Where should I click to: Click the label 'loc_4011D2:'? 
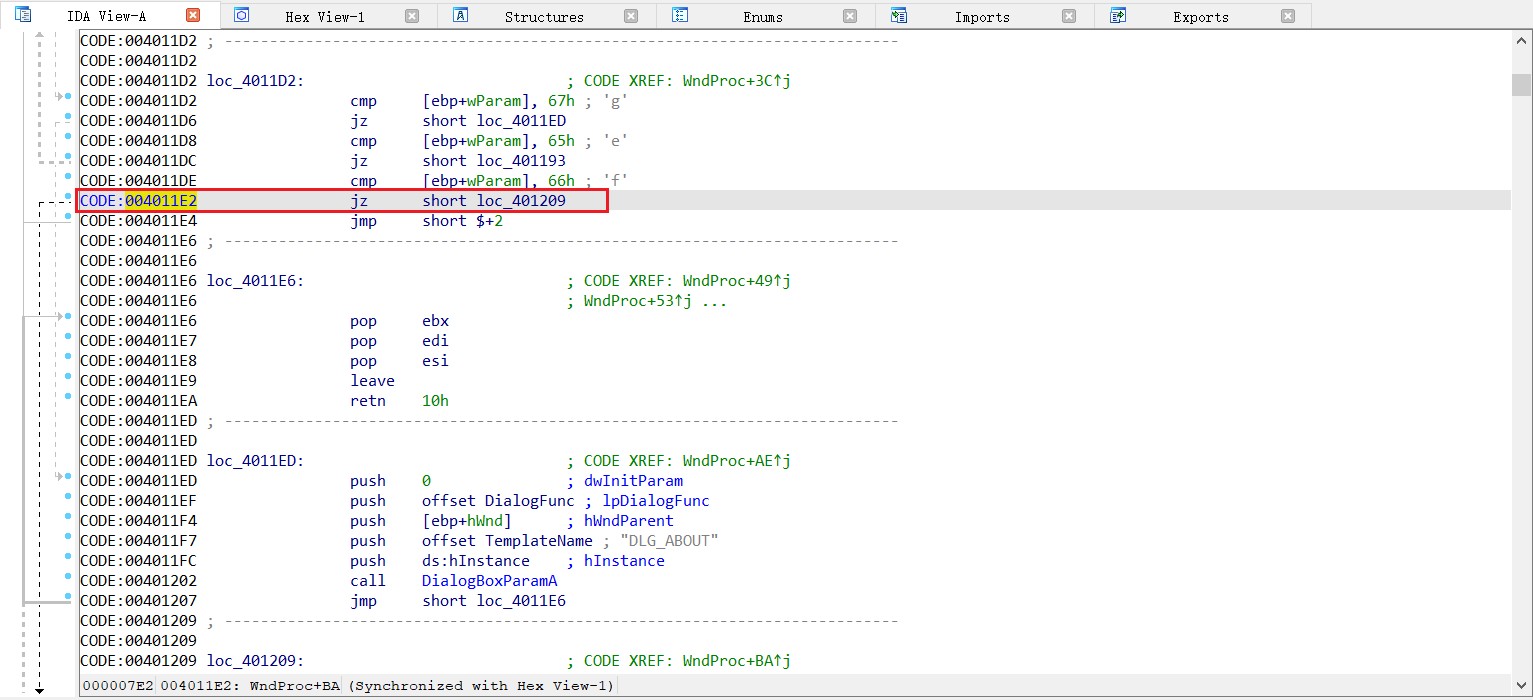point(255,81)
